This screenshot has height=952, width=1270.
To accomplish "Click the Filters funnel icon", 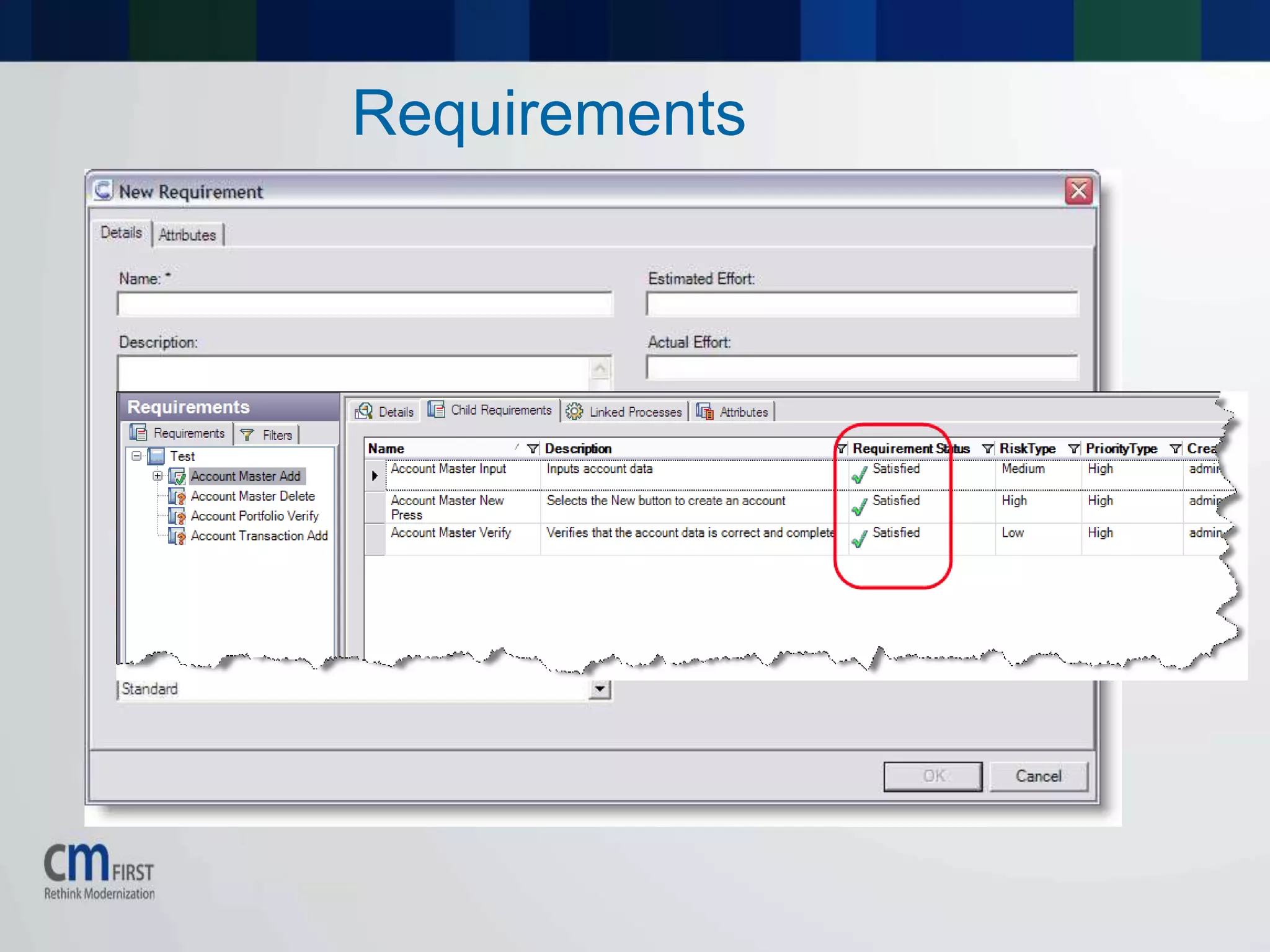I will pyautogui.click(x=247, y=435).
